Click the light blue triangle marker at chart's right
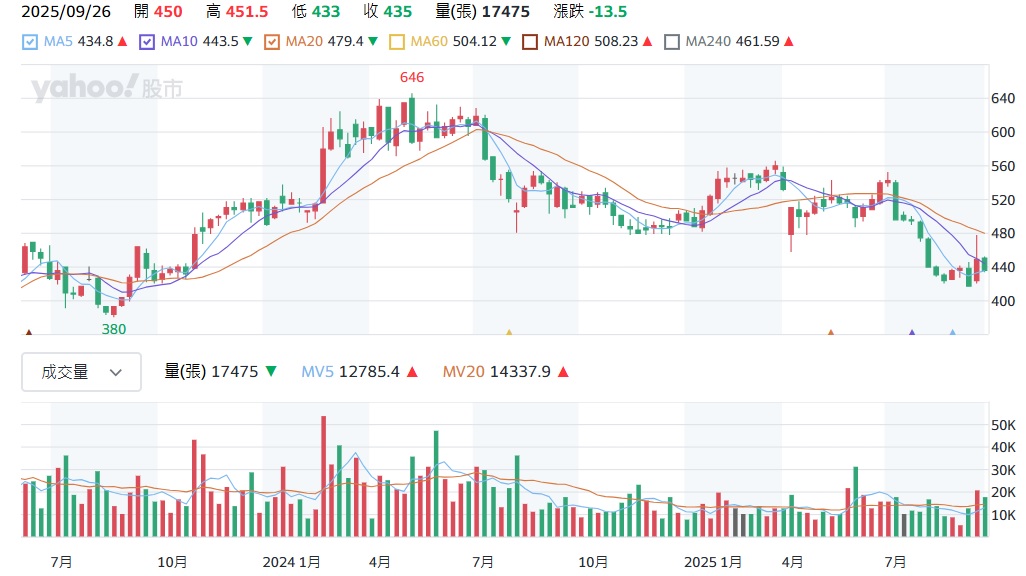This screenshot has width=1026, height=576. [952, 333]
